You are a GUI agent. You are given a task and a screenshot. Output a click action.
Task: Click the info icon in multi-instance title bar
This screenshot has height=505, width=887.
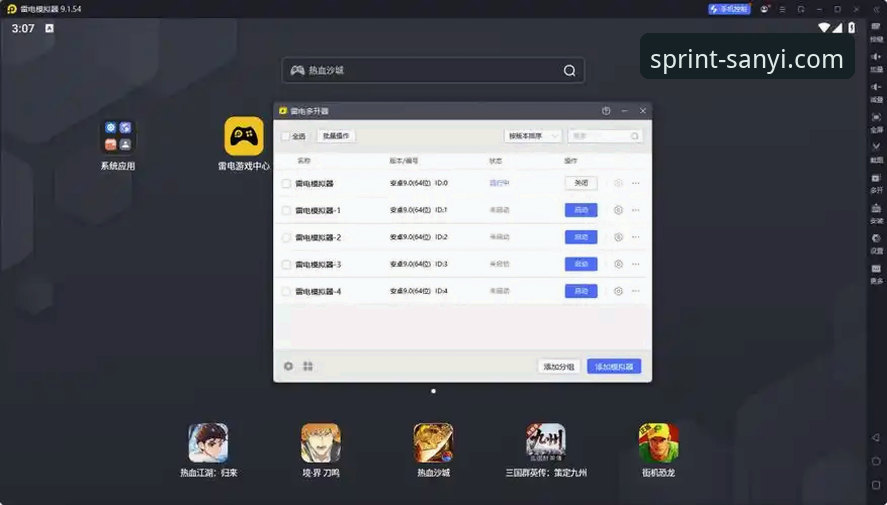pos(606,111)
